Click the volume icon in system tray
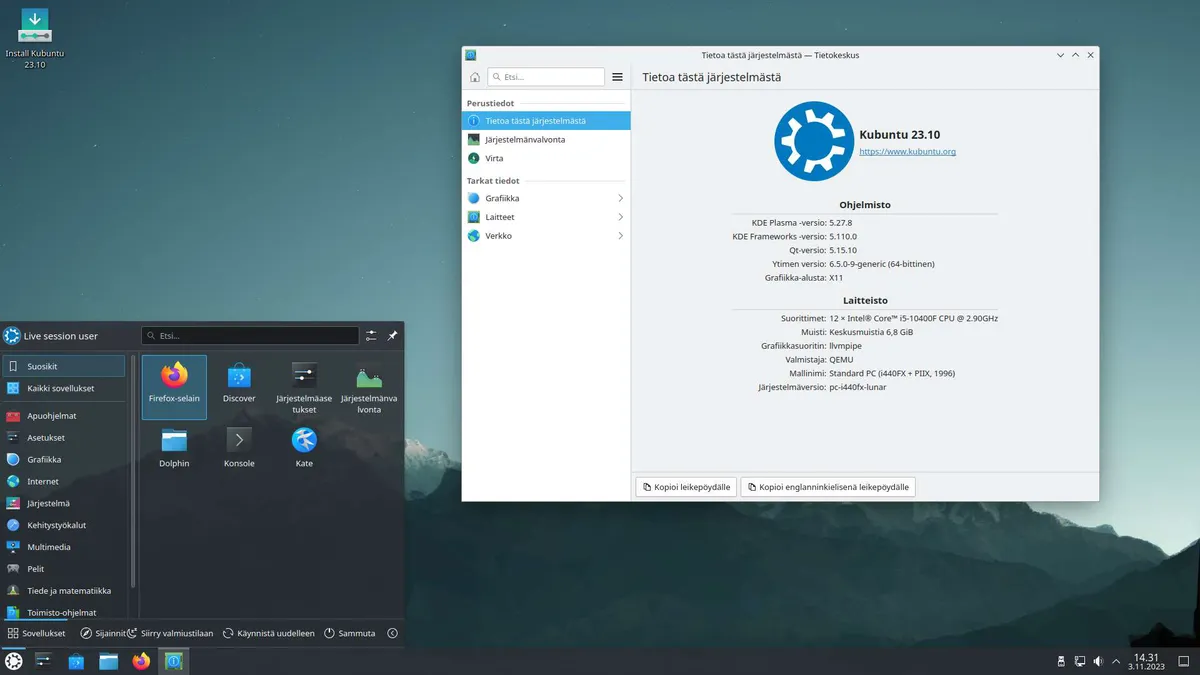The width and height of the screenshot is (1200, 675). click(1098, 661)
